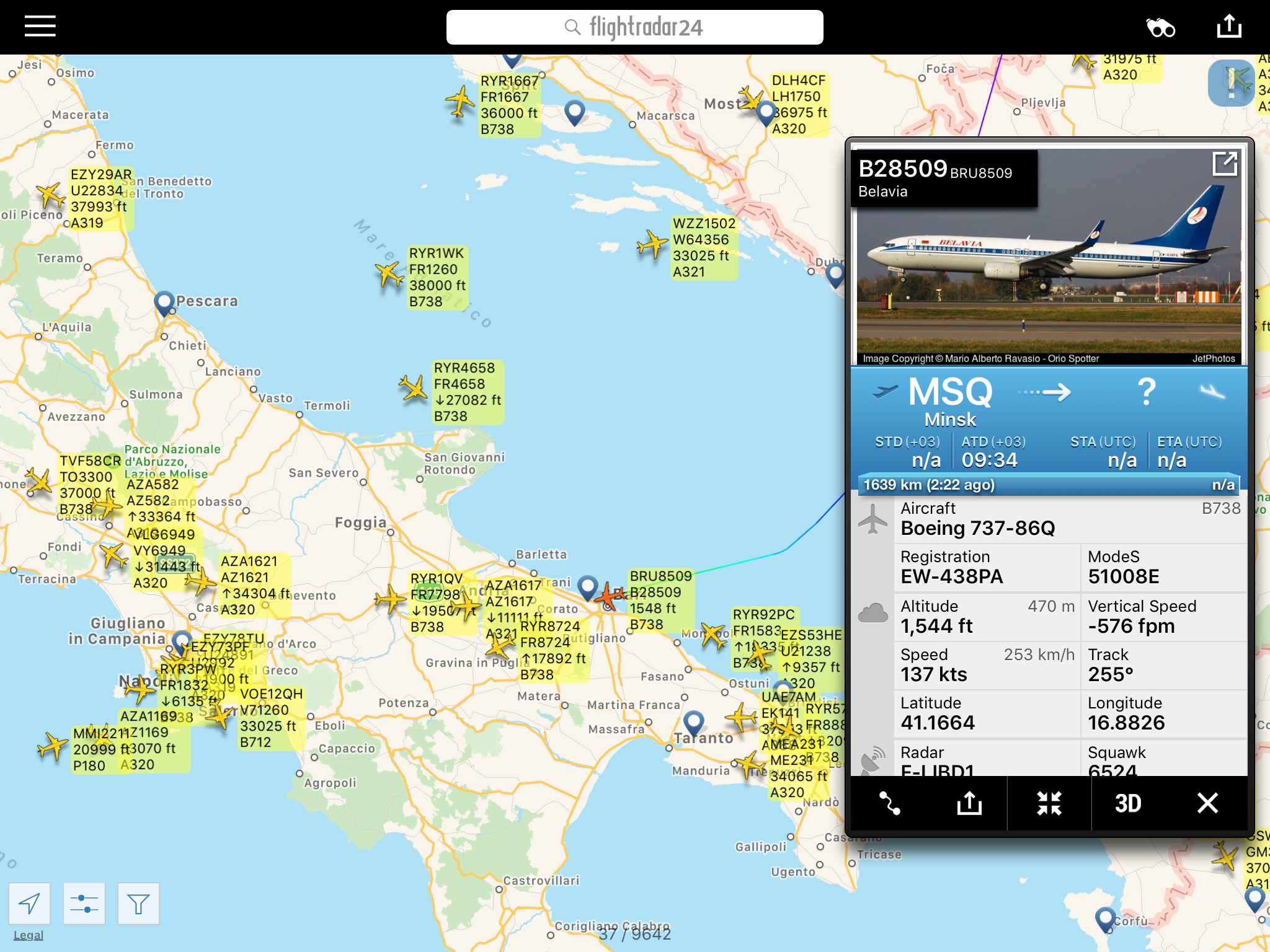Tap the flight distance progress bar

tap(1048, 485)
